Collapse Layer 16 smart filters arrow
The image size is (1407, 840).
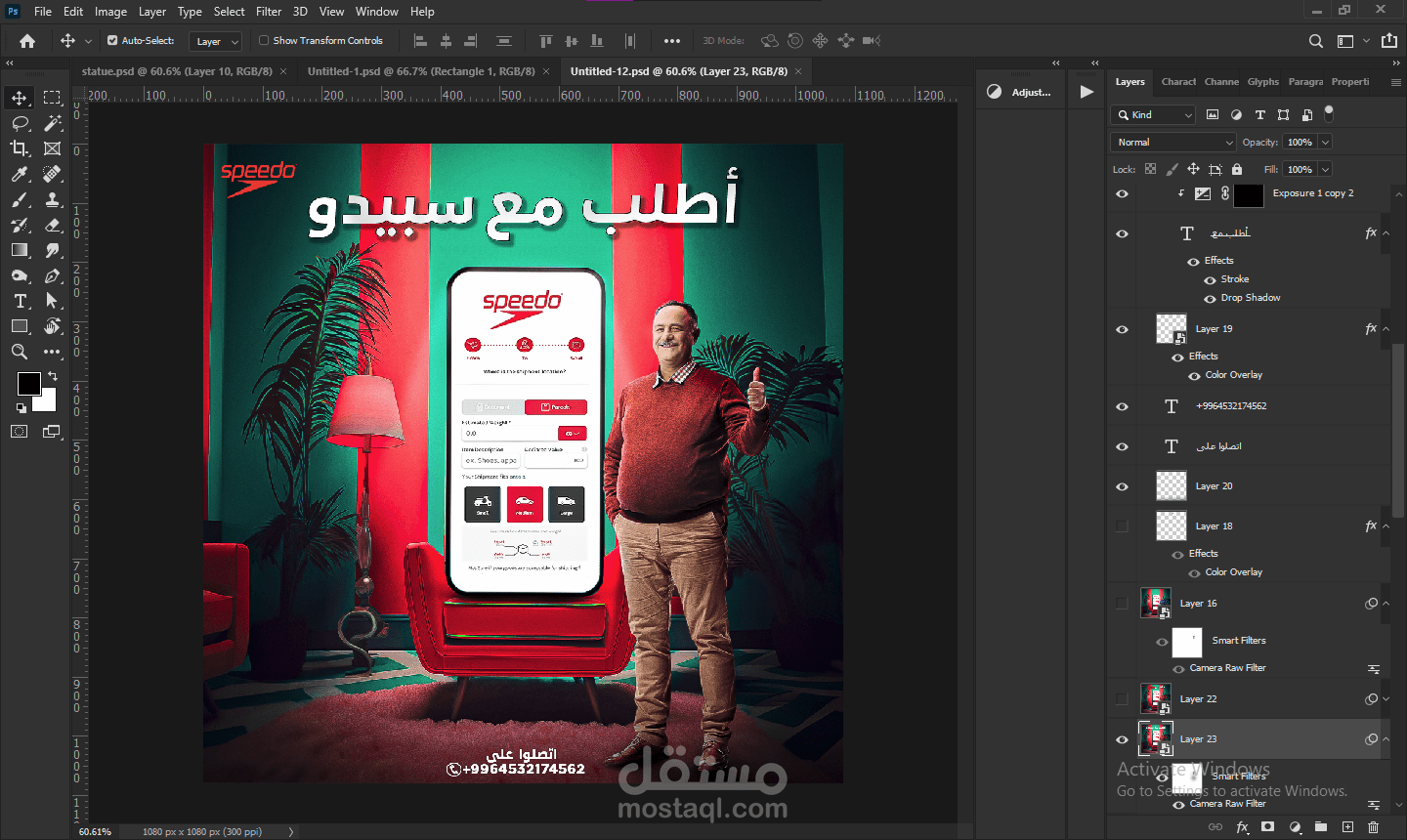1386,604
